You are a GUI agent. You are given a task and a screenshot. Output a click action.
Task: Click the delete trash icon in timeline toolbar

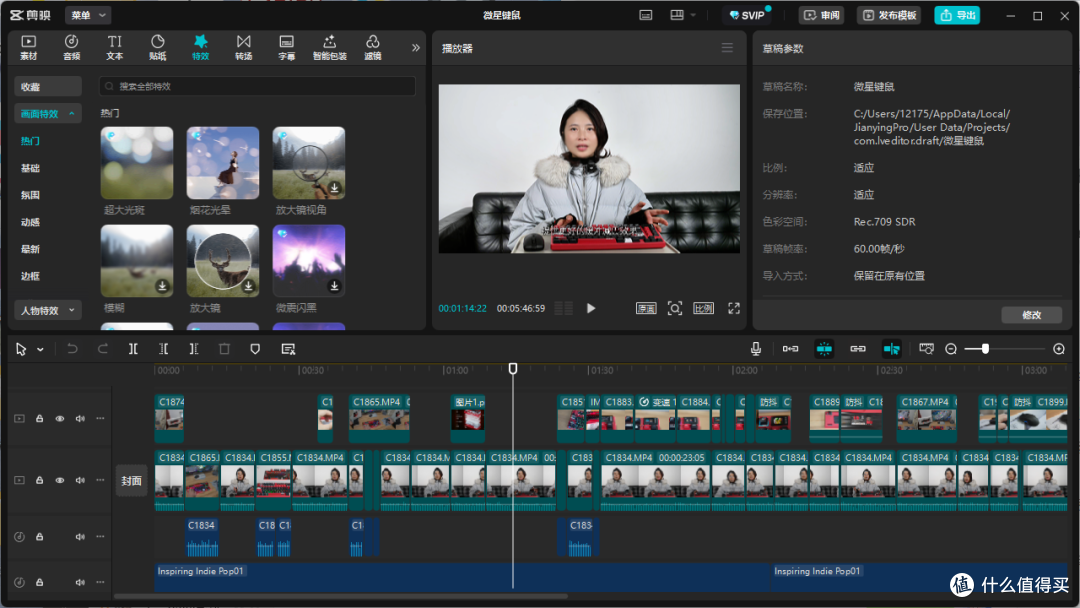click(225, 349)
